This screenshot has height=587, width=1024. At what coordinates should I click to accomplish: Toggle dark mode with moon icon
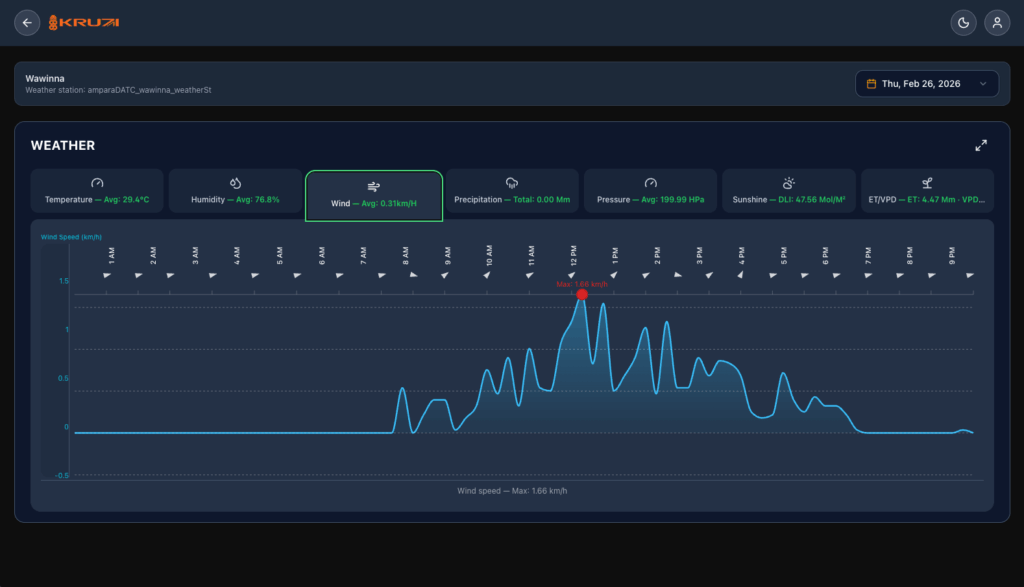click(x=963, y=23)
